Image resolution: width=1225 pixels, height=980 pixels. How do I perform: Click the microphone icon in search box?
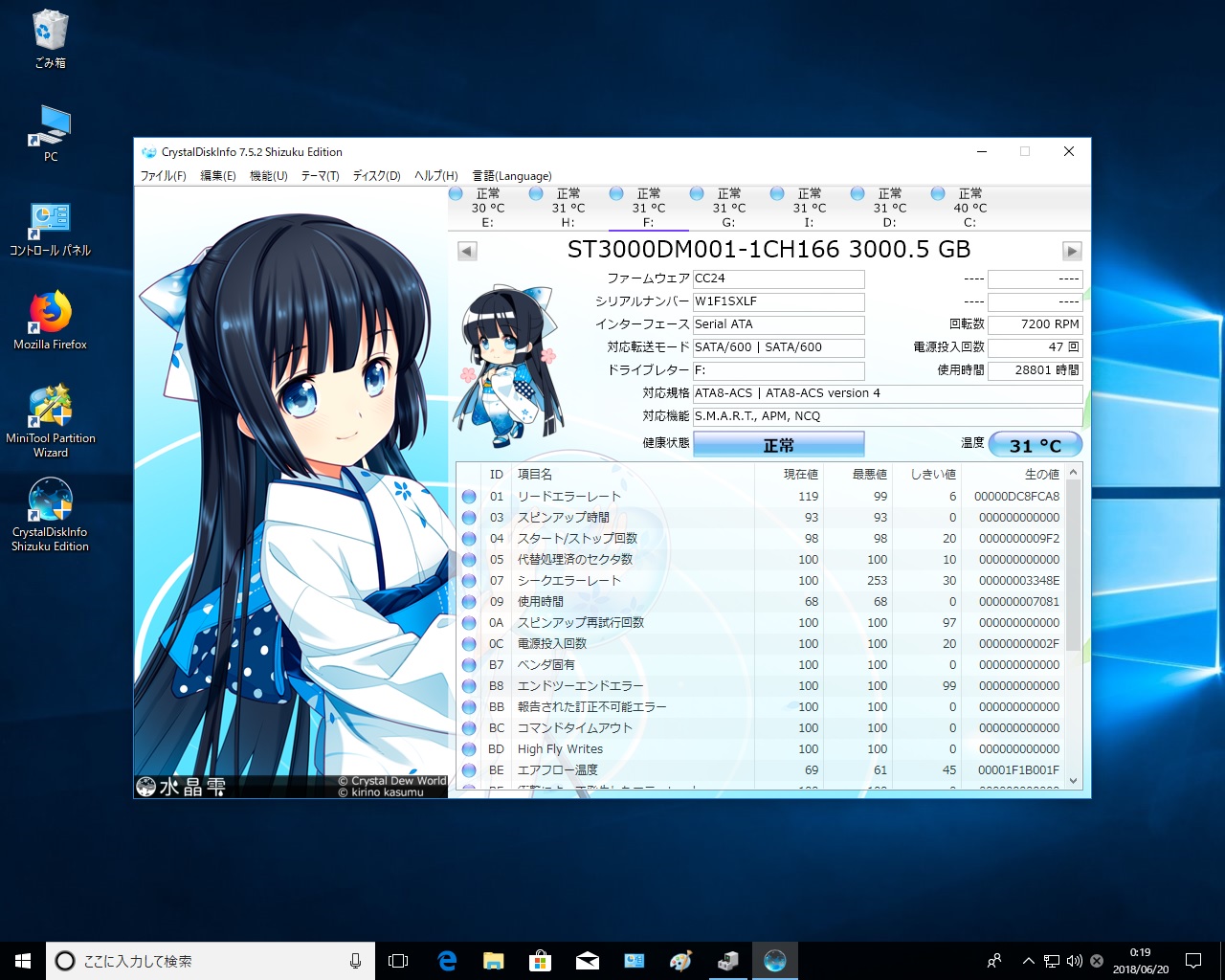click(355, 961)
